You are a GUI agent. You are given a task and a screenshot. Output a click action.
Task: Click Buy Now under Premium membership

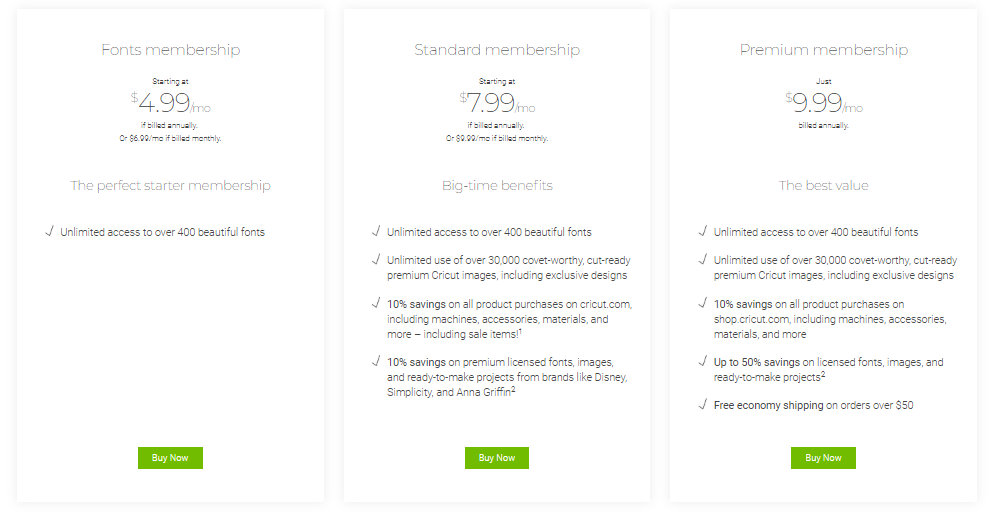click(823, 457)
